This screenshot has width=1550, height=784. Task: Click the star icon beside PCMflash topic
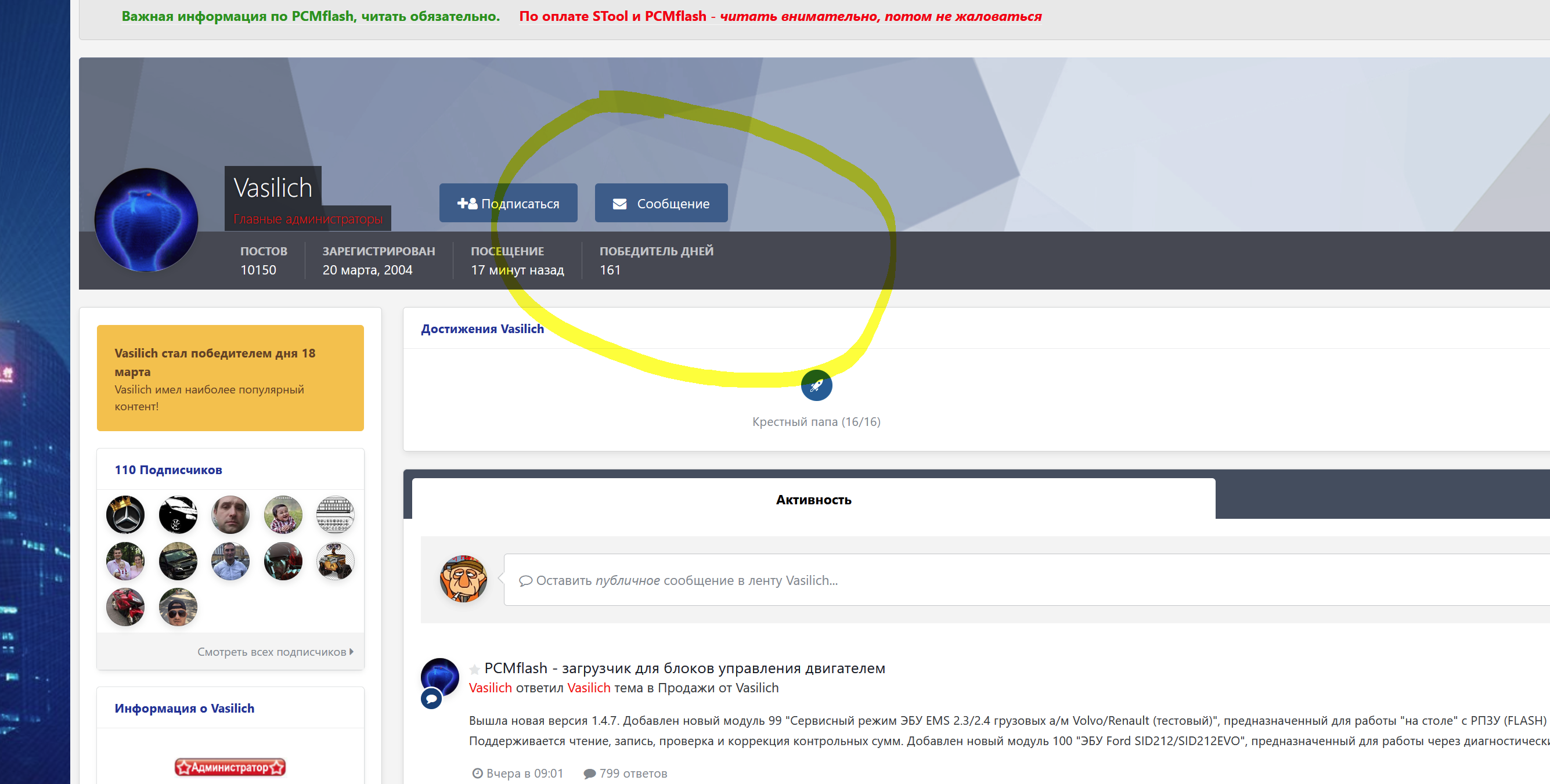click(474, 669)
